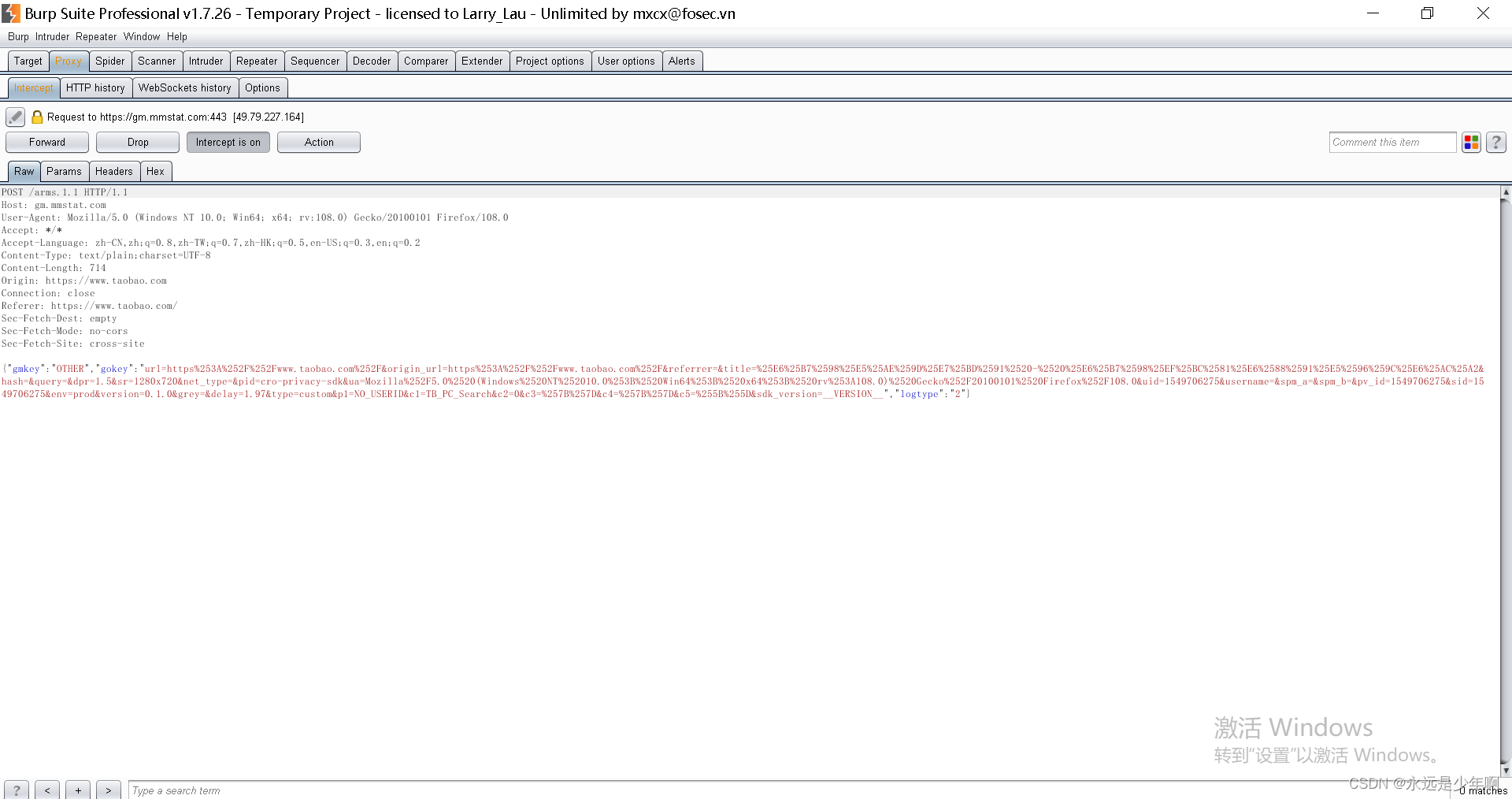
Task: Open the WebSockets history sub-tab
Action: pos(185,88)
